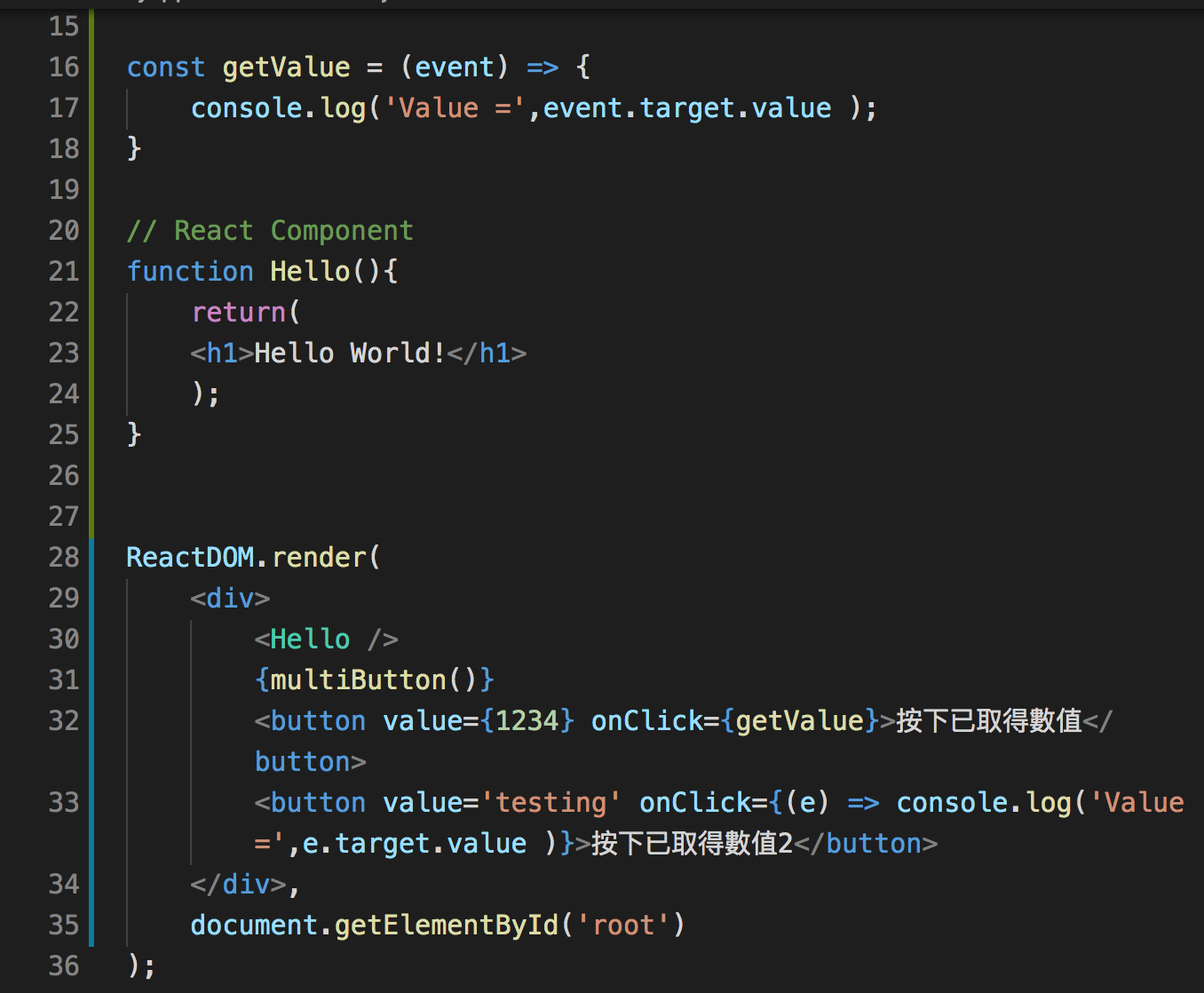
Task: Click the '按下已取得數值' button label text
Action: pyautogui.click(x=989, y=721)
